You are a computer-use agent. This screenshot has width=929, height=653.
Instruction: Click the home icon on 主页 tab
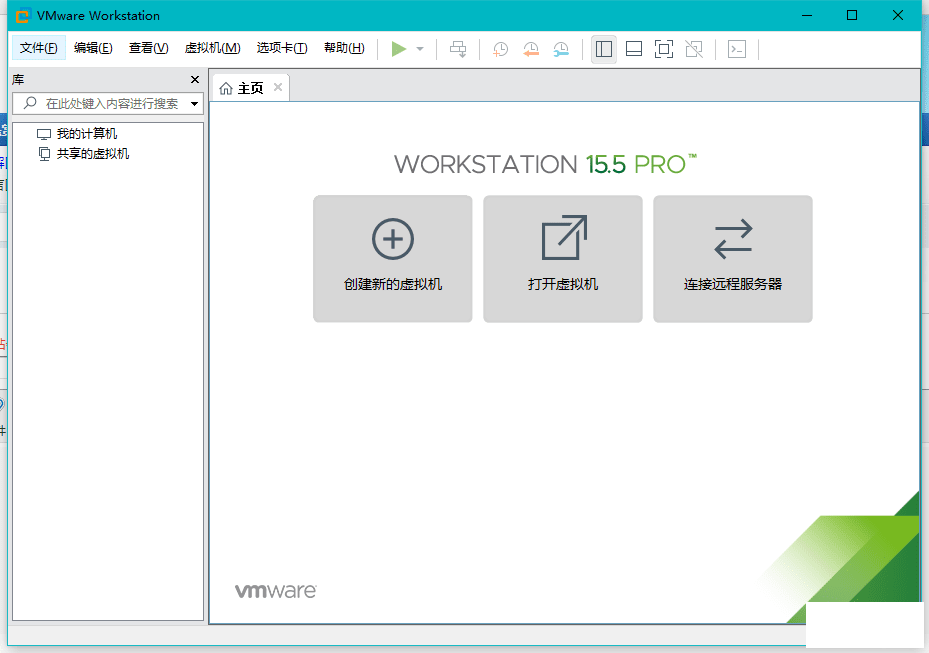226,88
